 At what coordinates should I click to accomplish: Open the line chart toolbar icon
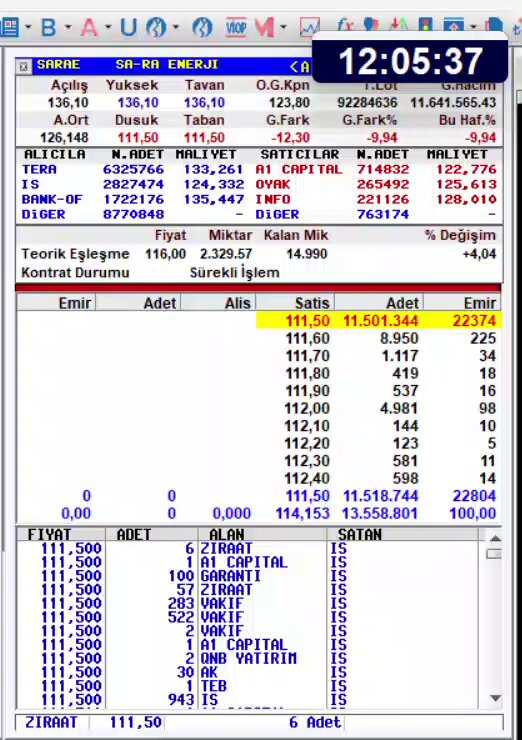click(310, 27)
